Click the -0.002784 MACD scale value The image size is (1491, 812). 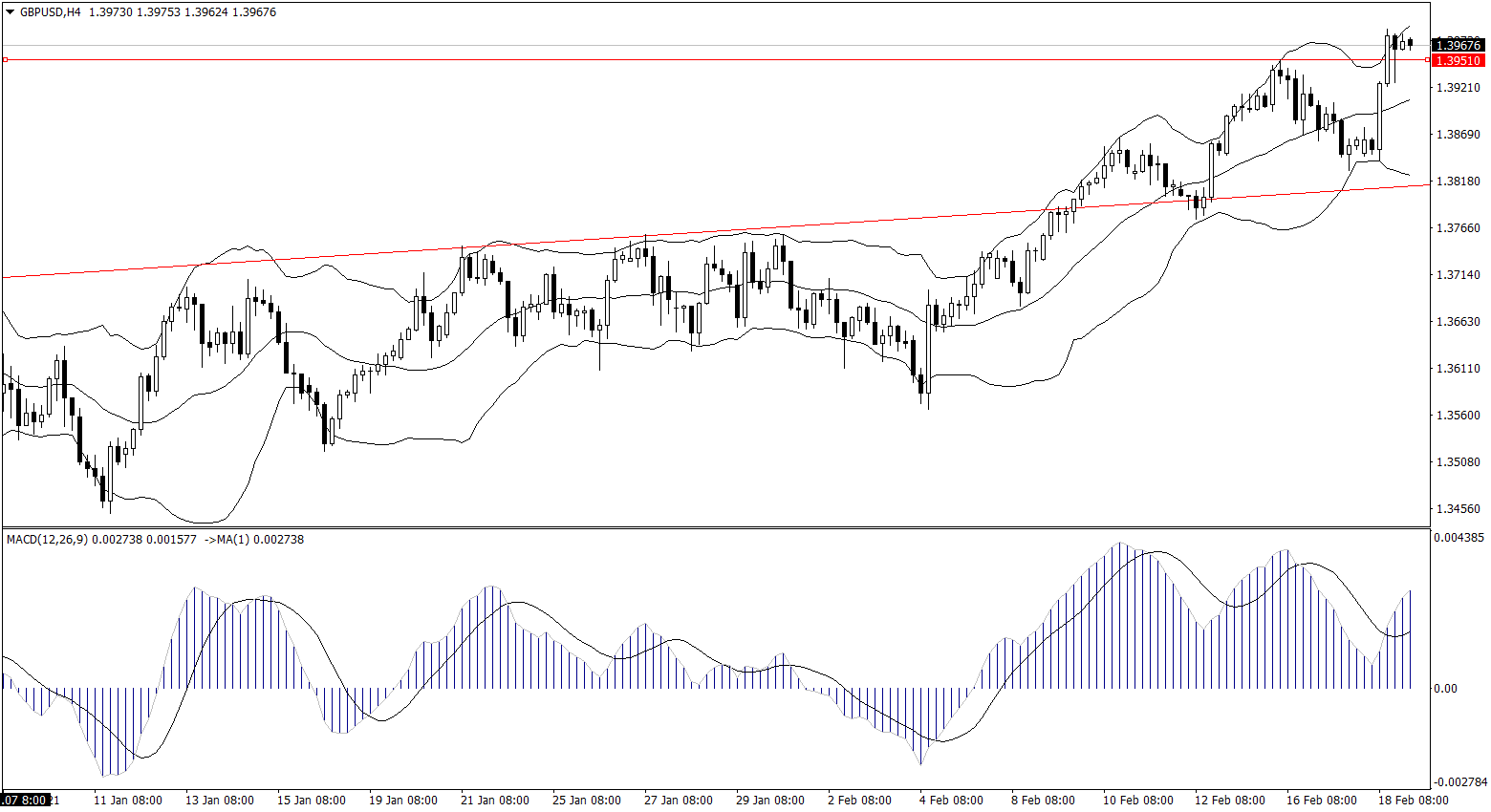pyautogui.click(x=1459, y=783)
